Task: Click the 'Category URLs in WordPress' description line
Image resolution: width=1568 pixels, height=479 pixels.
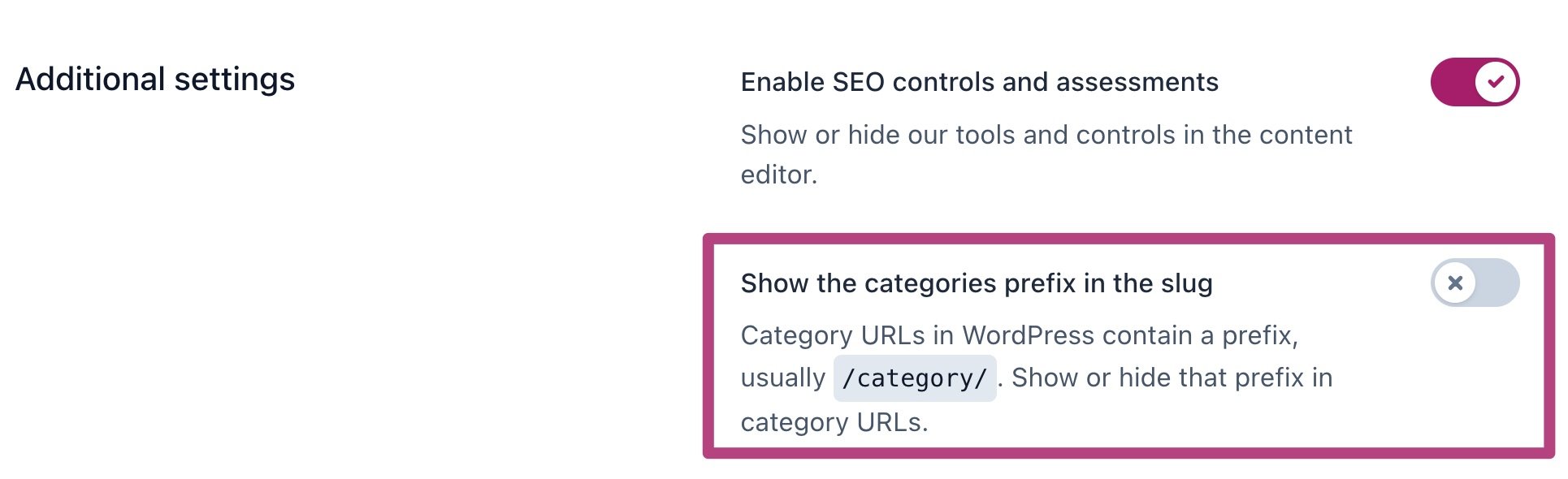Action: [x=1019, y=335]
